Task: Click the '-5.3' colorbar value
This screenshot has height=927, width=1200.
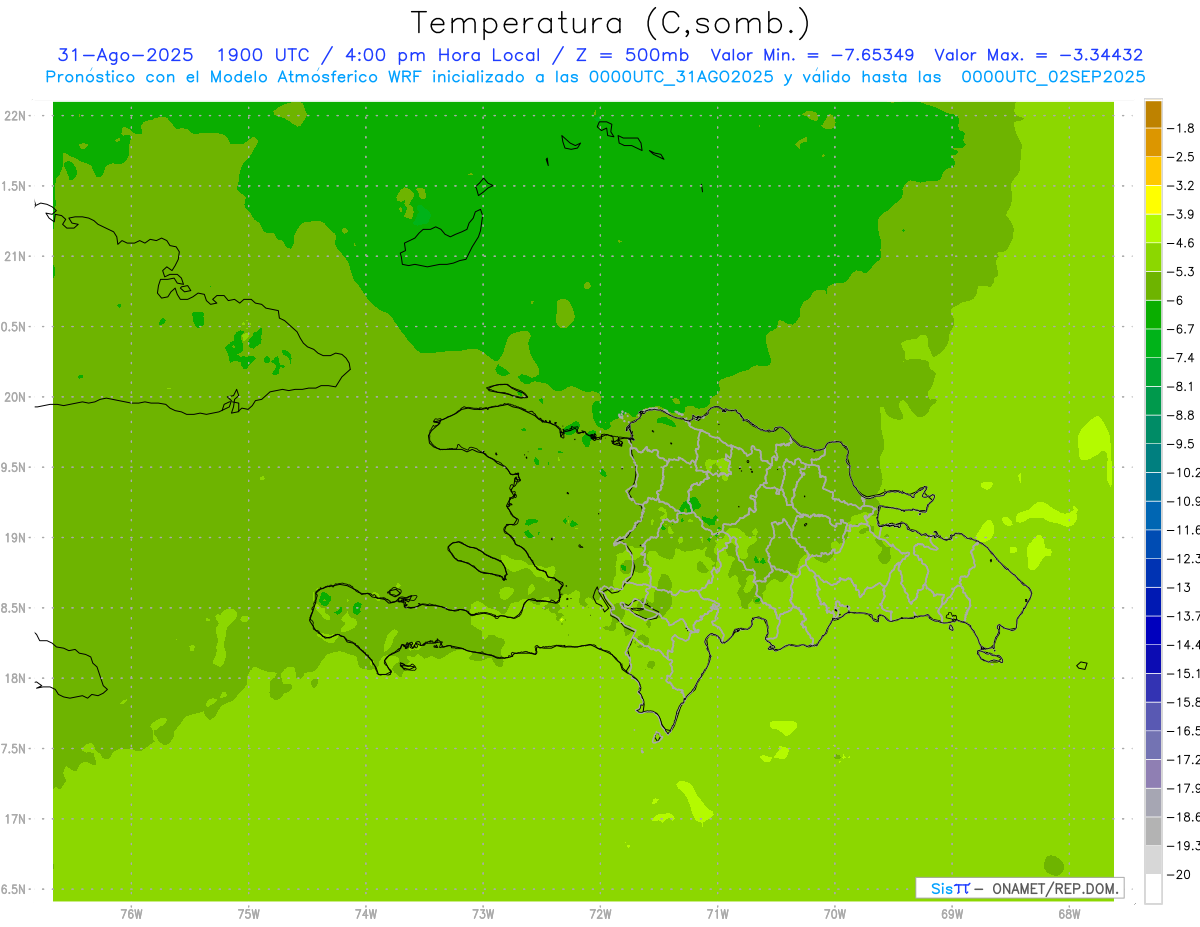Action: 1182,272
